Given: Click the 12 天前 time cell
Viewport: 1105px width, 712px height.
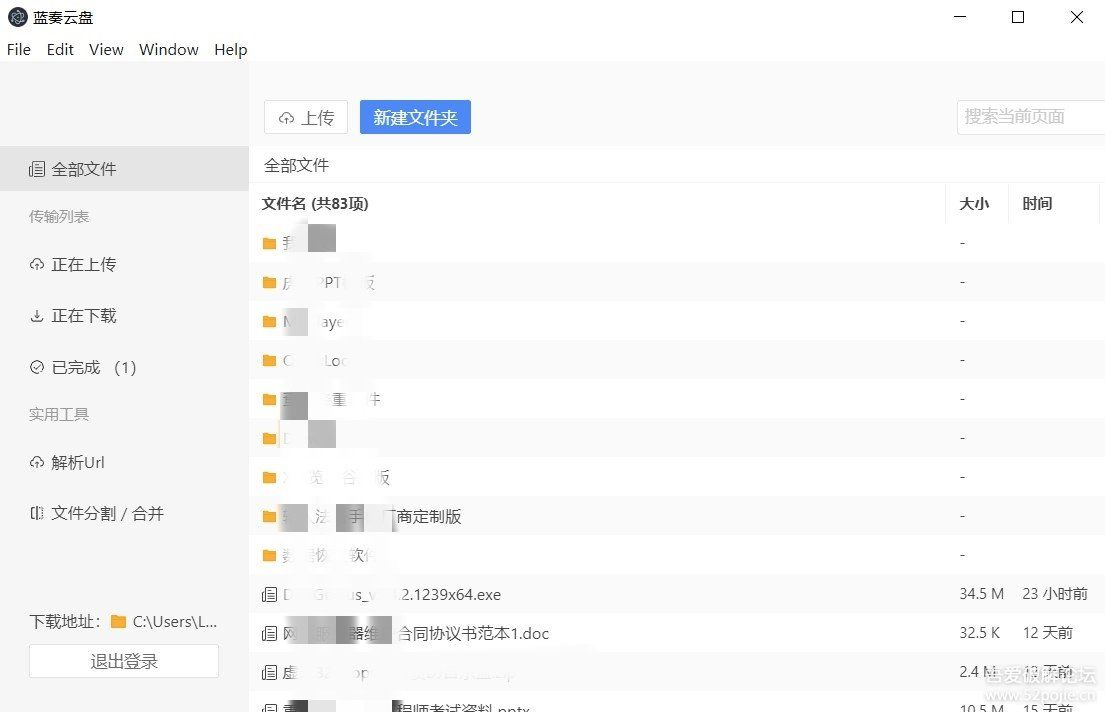Looking at the screenshot, I should 1048,633.
